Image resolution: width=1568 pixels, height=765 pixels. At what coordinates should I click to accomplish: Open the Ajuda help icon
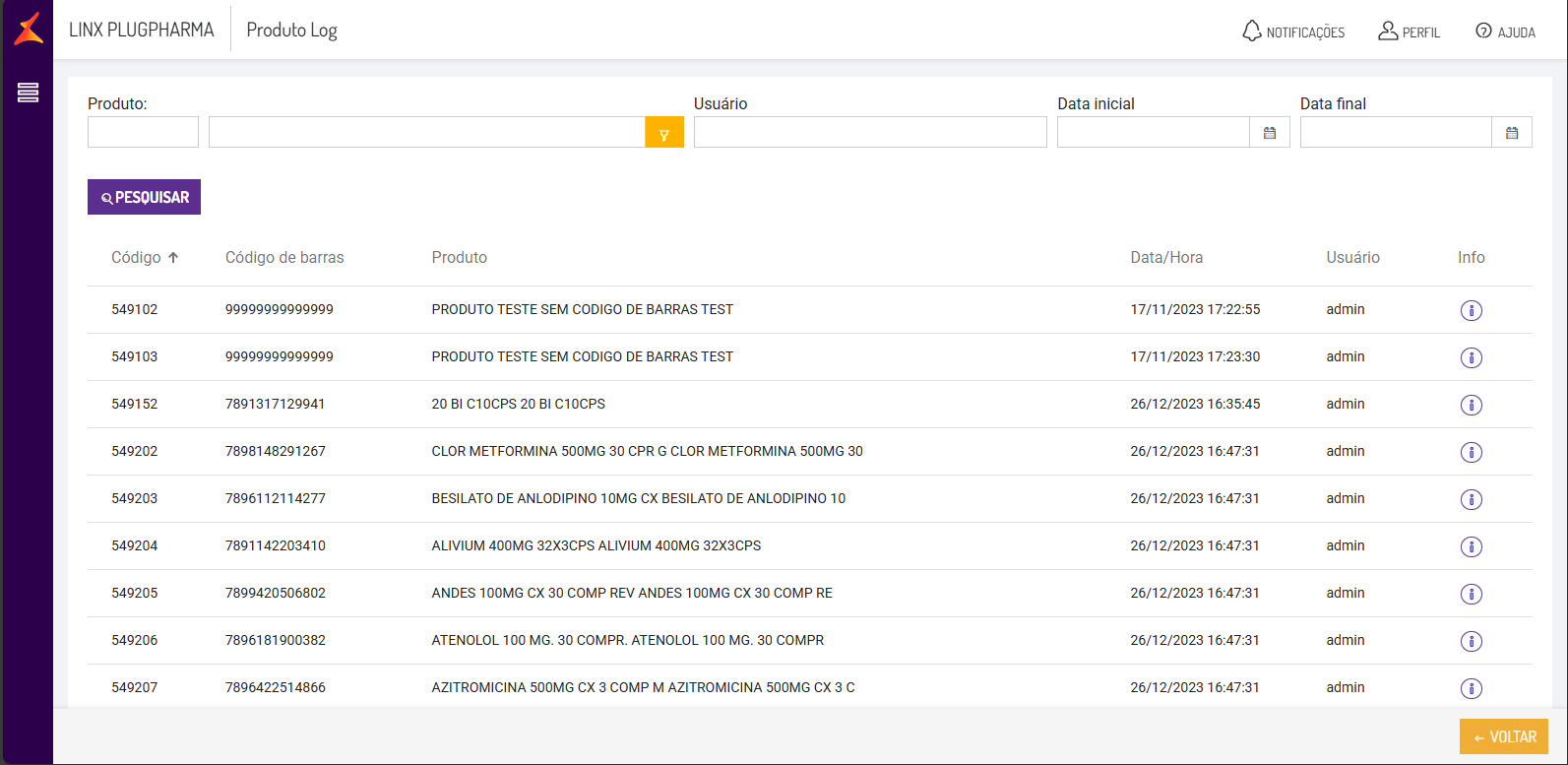pos(1505,32)
